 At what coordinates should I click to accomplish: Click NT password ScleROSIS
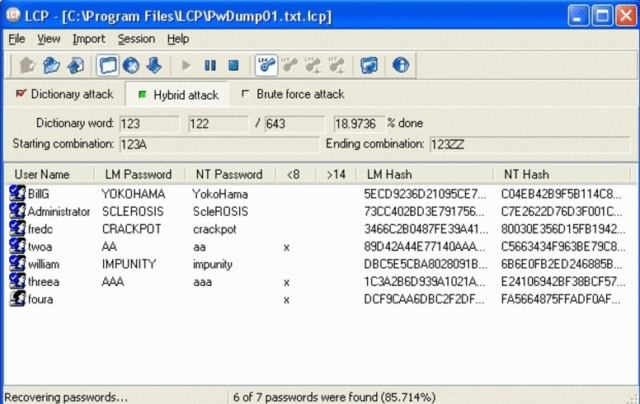(220, 211)
